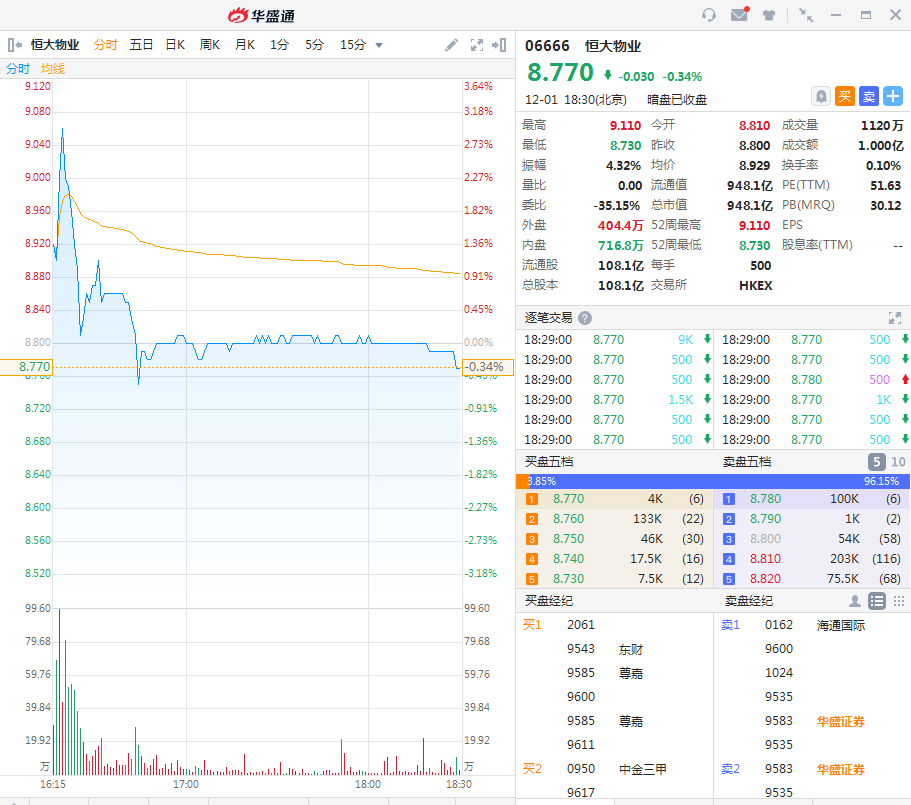Screen dimensions: 911x805
Task: Click the stock code 06666
Action: pyautogui.click(x=547, y=46)
